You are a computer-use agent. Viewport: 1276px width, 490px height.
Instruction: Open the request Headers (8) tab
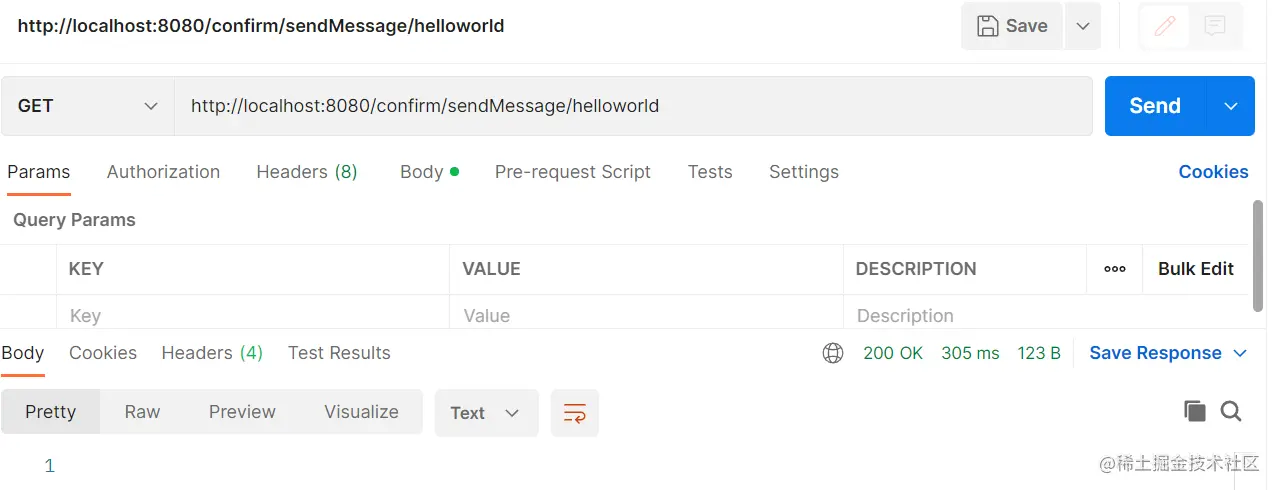[307, 172]
